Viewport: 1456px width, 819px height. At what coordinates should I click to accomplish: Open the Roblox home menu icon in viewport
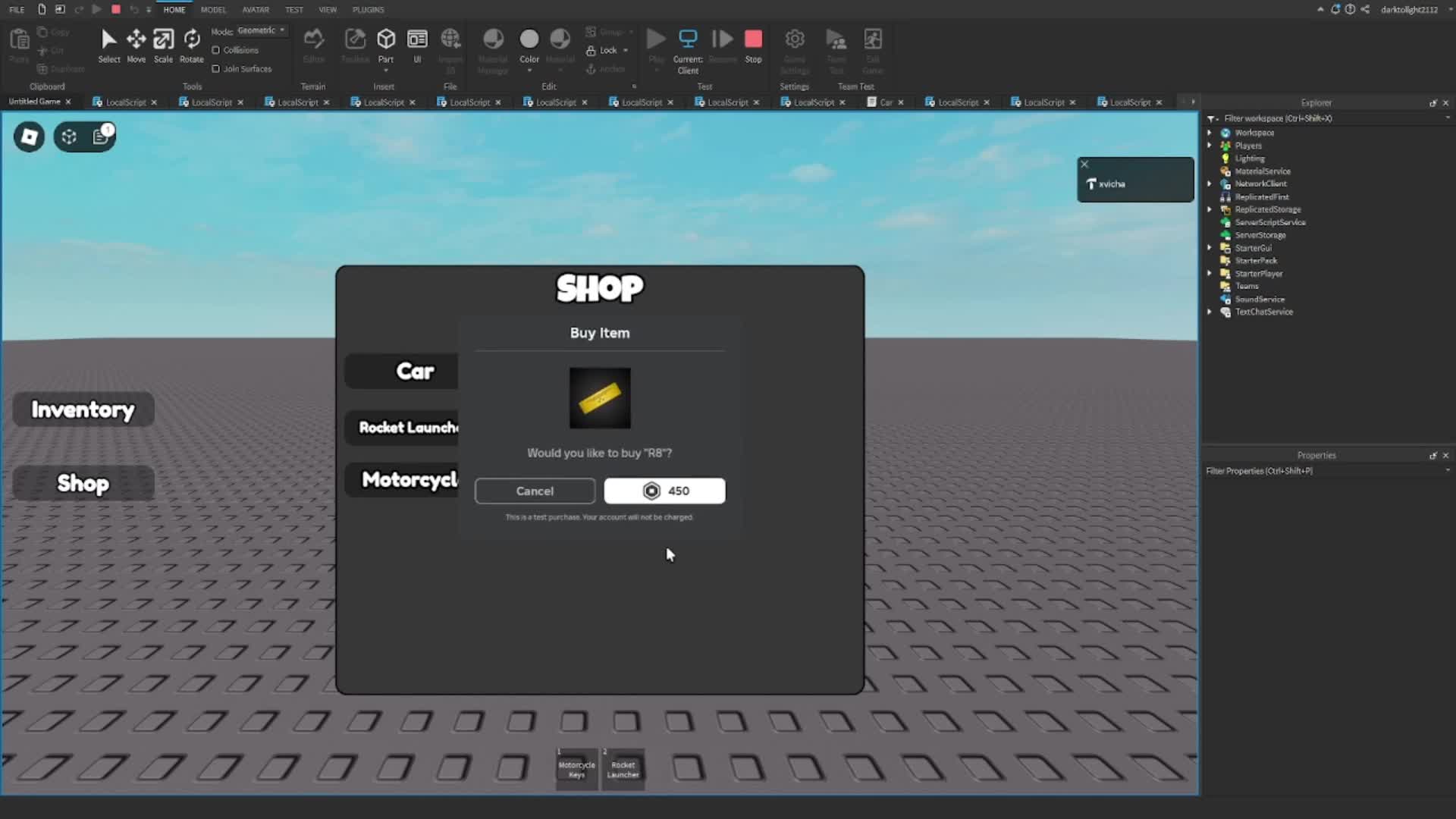pos(28,136)
